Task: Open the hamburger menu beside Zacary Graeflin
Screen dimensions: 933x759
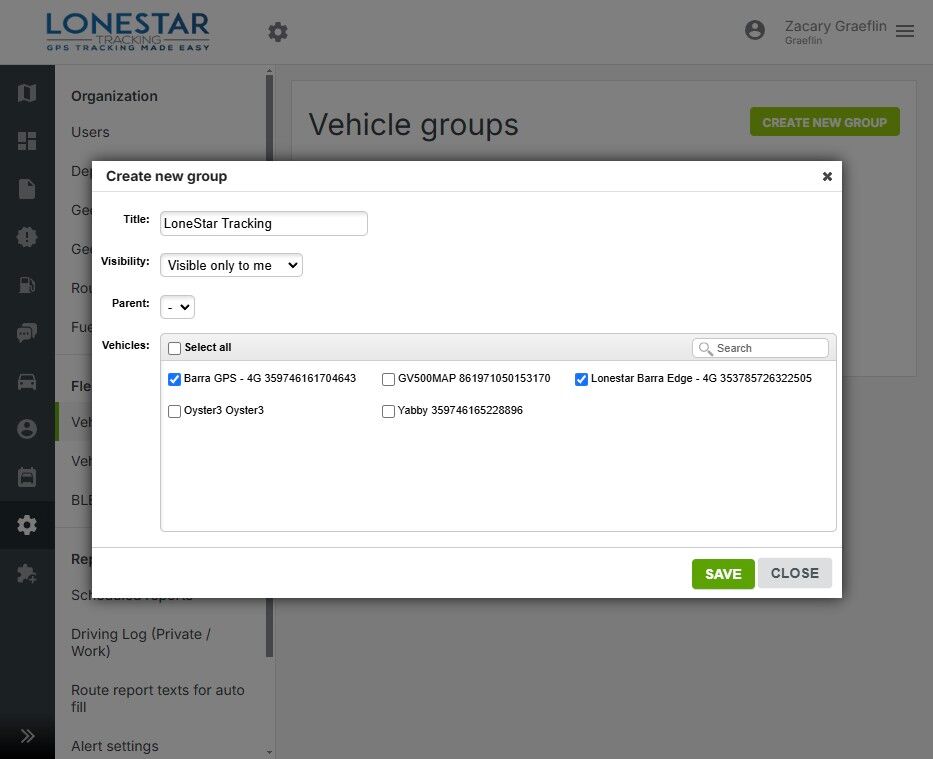Action: pyautogui.click(x=905, y=32)
